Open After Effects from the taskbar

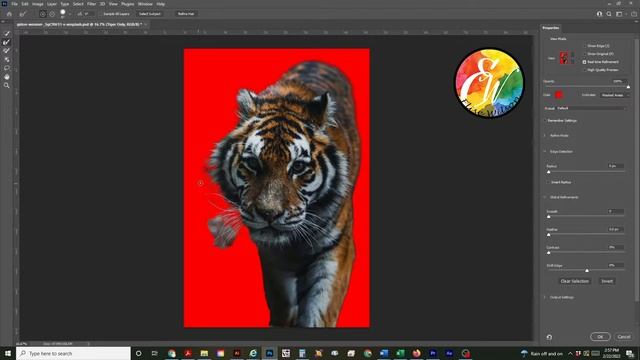pyautogui.click(x=449, y=353)
